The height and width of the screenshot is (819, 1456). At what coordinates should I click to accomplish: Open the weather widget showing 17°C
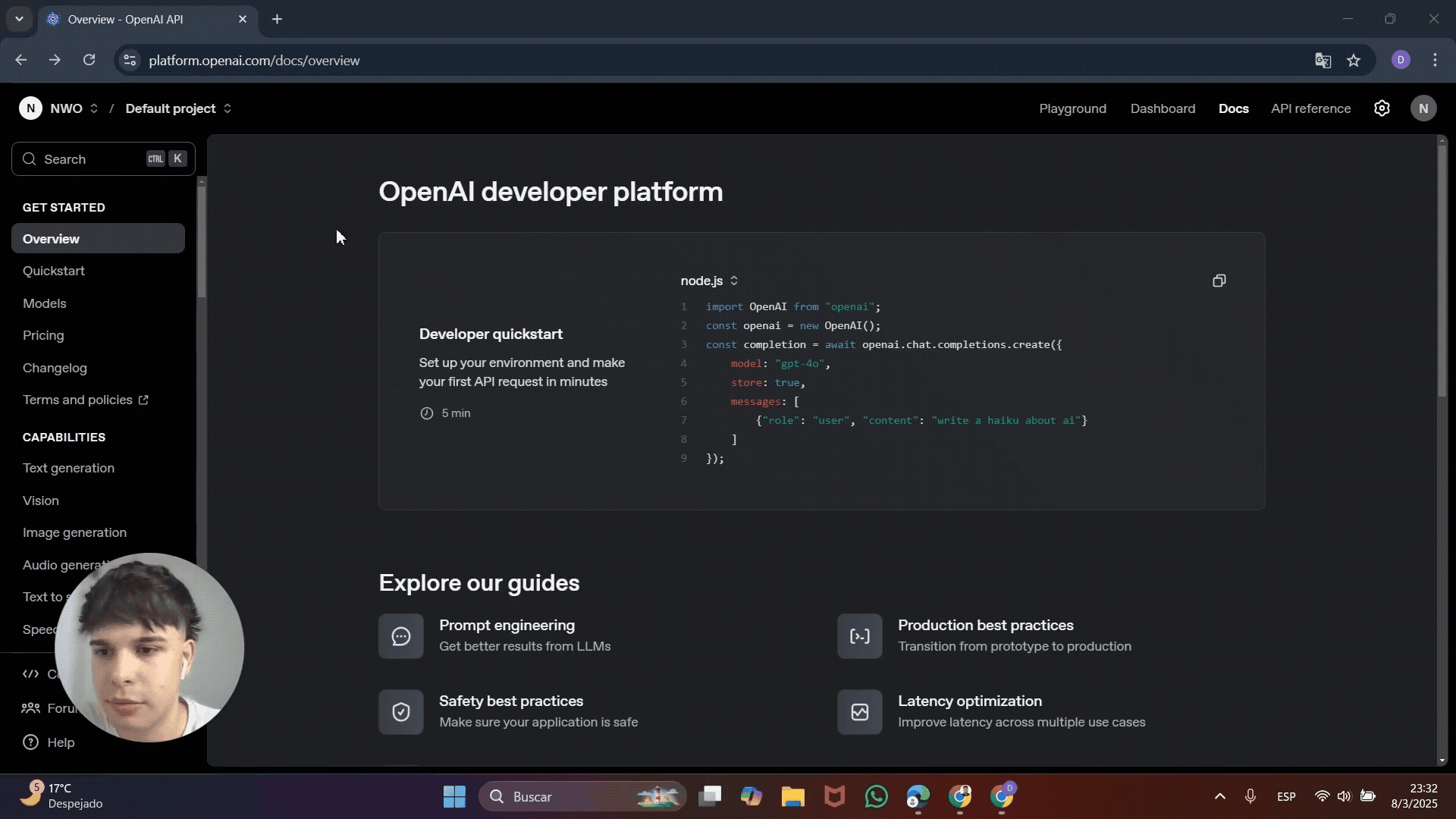(62, 795)
